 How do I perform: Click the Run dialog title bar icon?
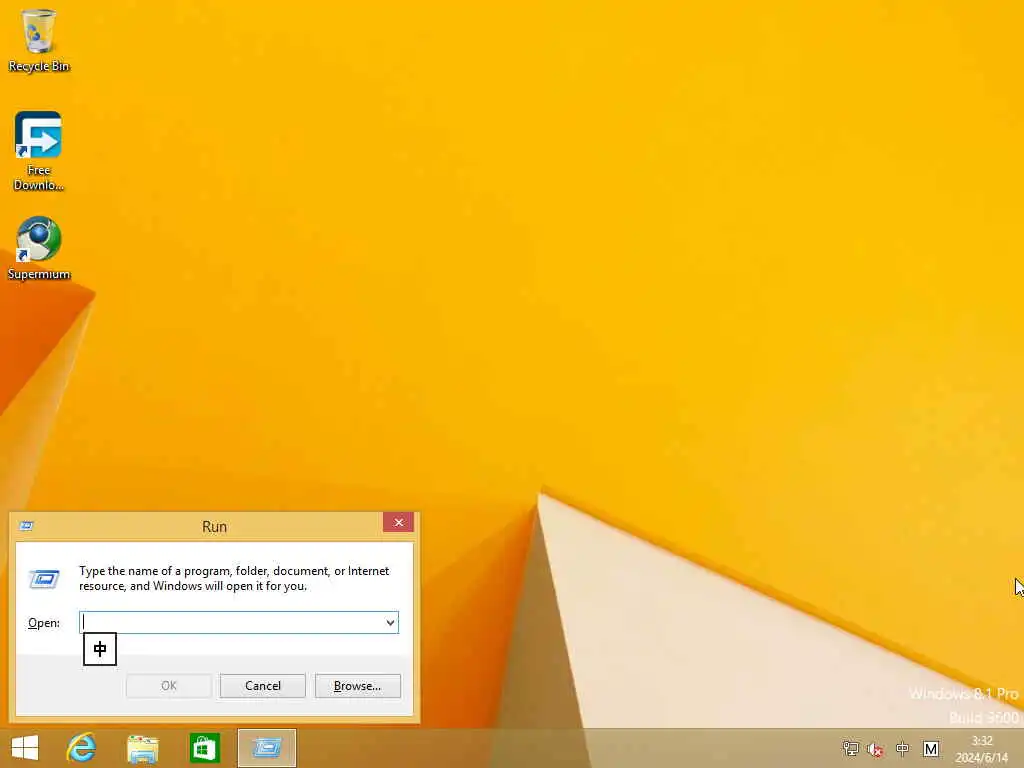coord(27,526)
